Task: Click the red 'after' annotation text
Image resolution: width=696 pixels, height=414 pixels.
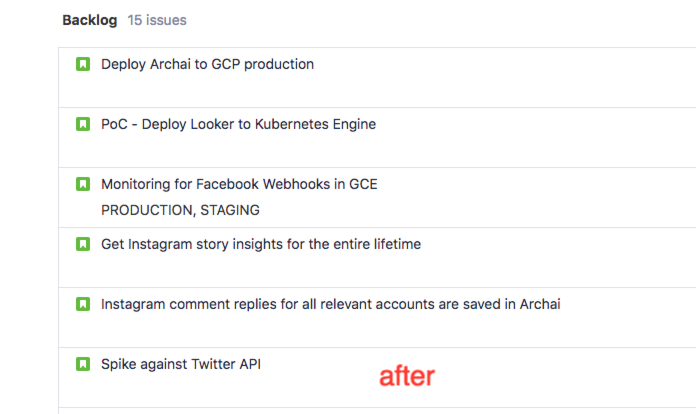Action: click(407, 376)
